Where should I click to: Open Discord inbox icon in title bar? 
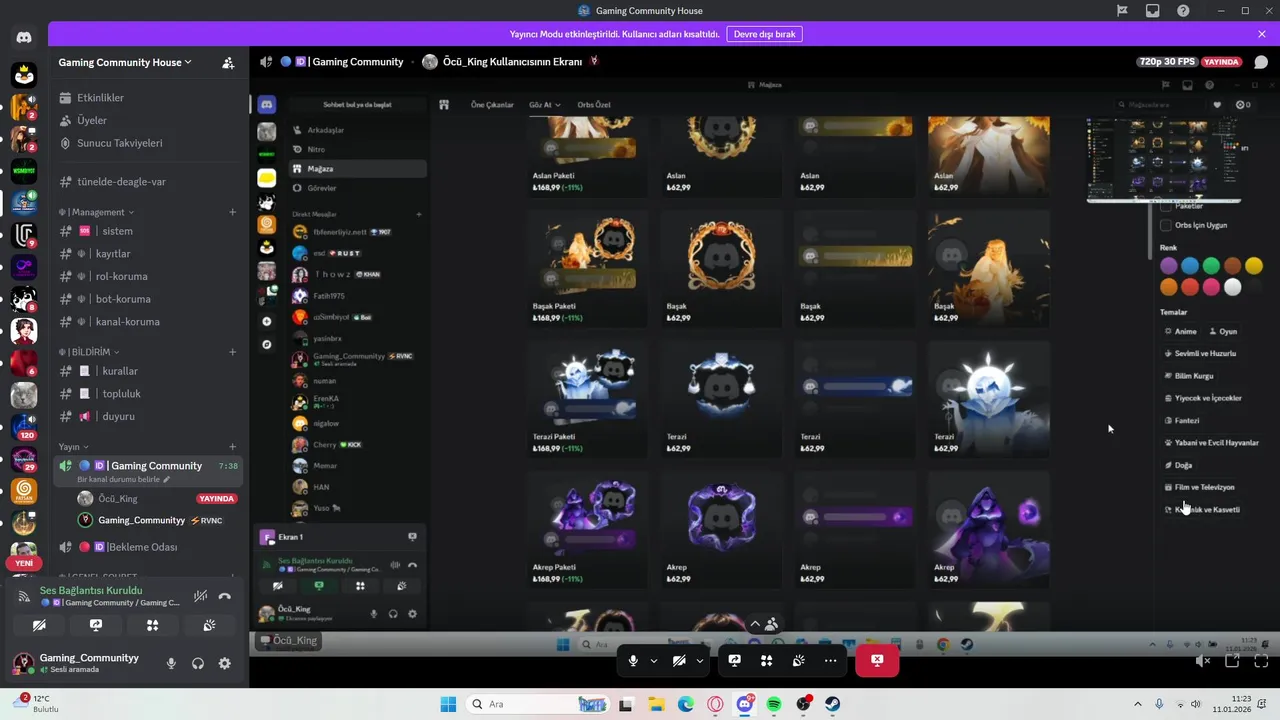(x=1153, y=11)
